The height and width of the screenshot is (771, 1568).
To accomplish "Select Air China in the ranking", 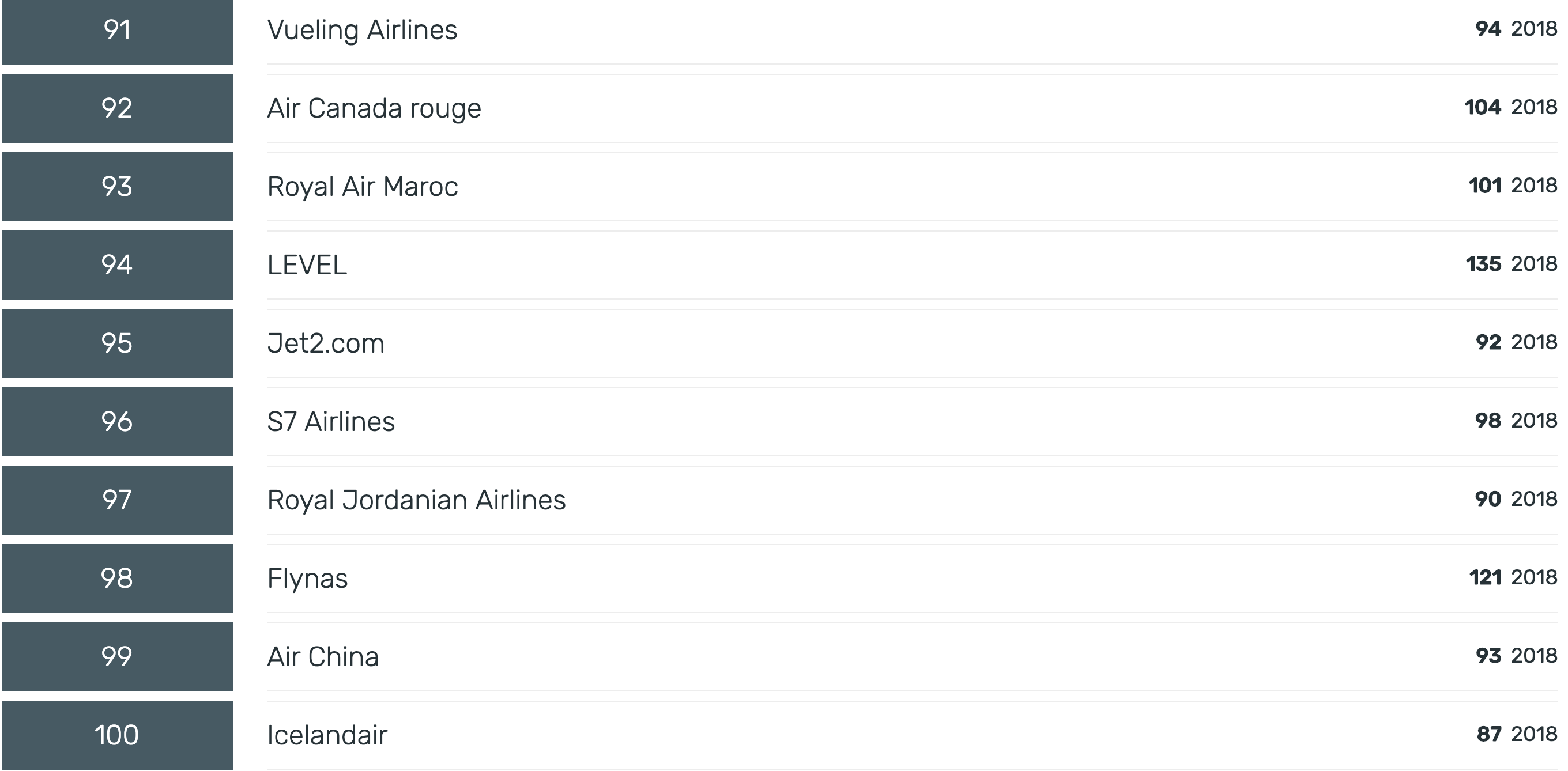I will [323, 656].
